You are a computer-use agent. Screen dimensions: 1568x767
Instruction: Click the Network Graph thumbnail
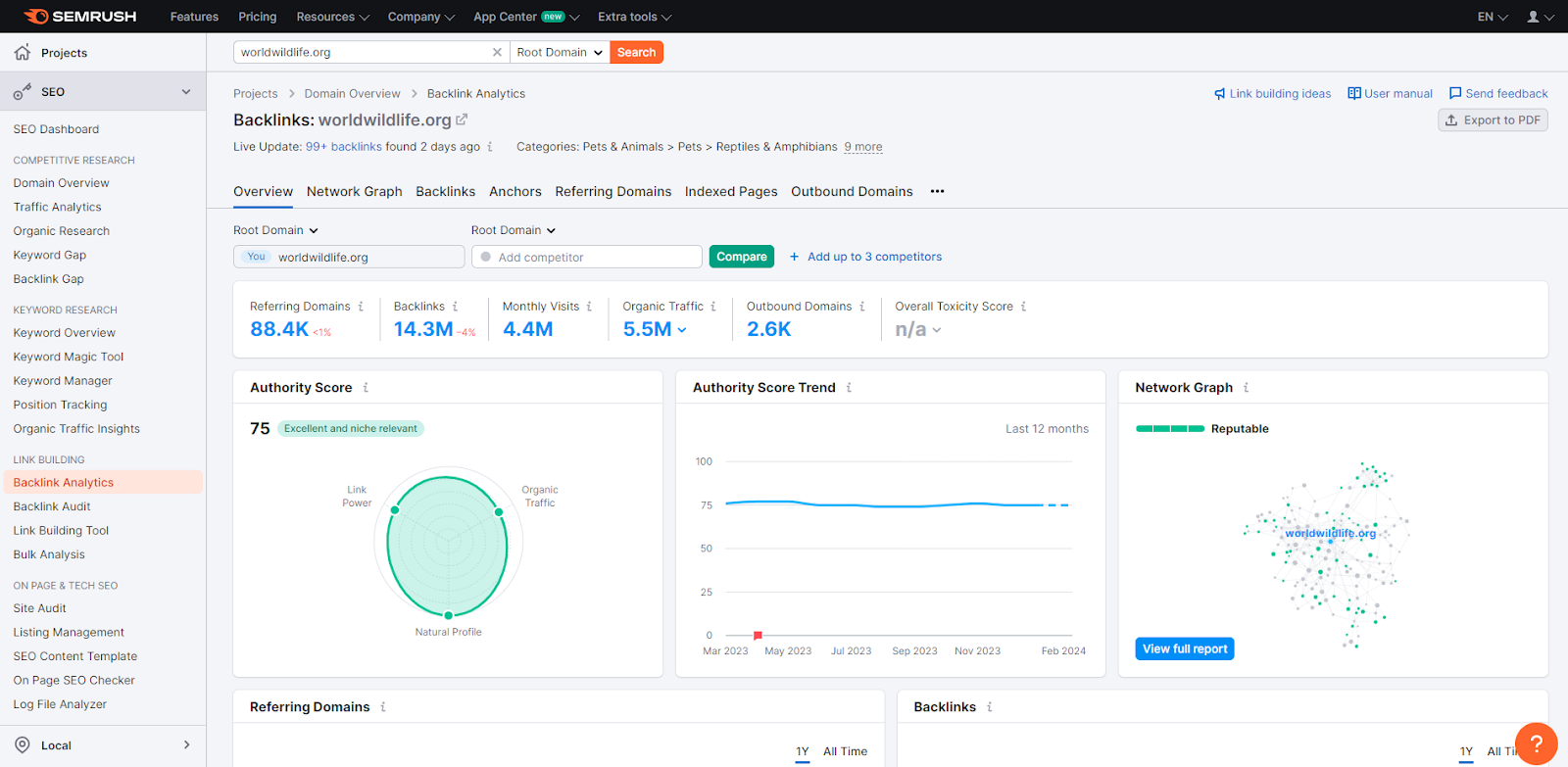1328,553
